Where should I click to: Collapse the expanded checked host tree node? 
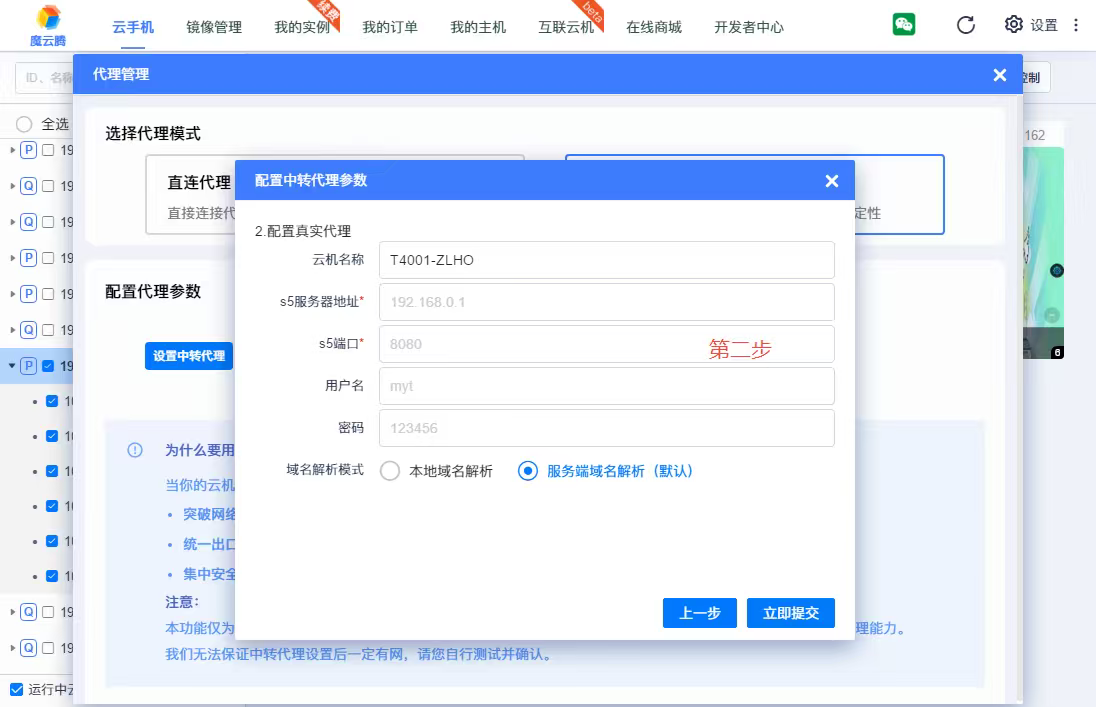13,366
